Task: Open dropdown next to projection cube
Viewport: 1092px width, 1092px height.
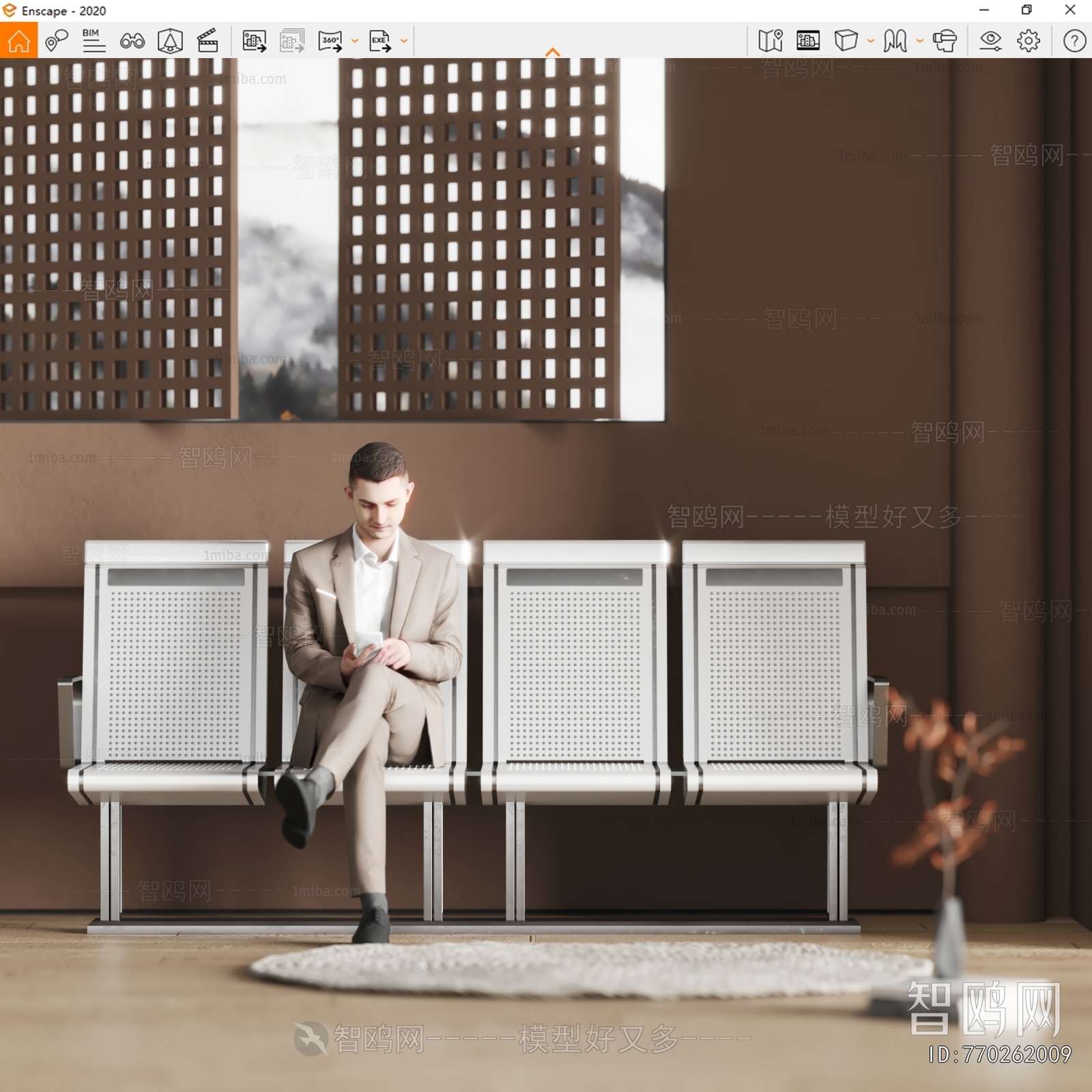Action: point(871,41)
